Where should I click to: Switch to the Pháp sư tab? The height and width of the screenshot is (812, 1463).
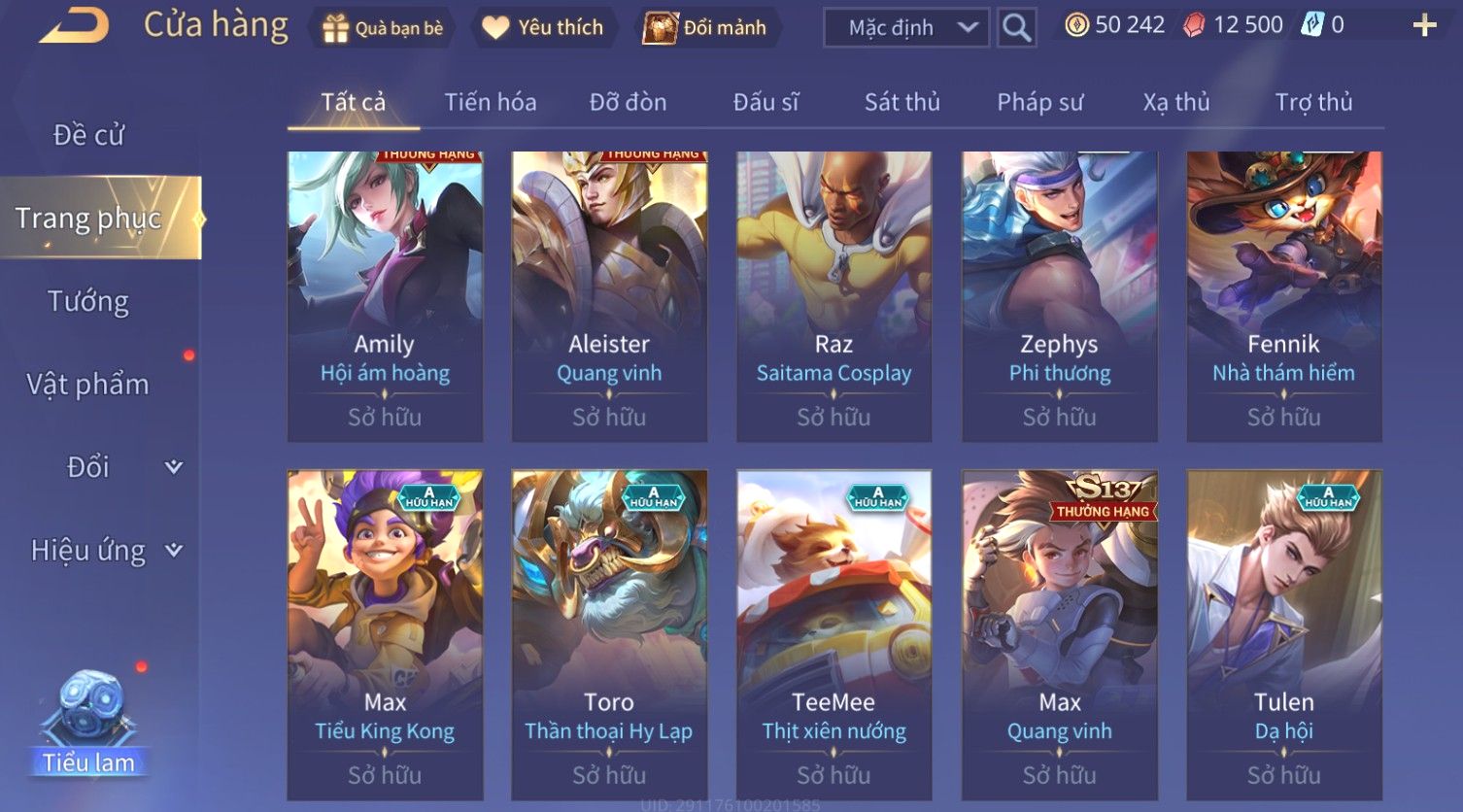click(1039, 102)
